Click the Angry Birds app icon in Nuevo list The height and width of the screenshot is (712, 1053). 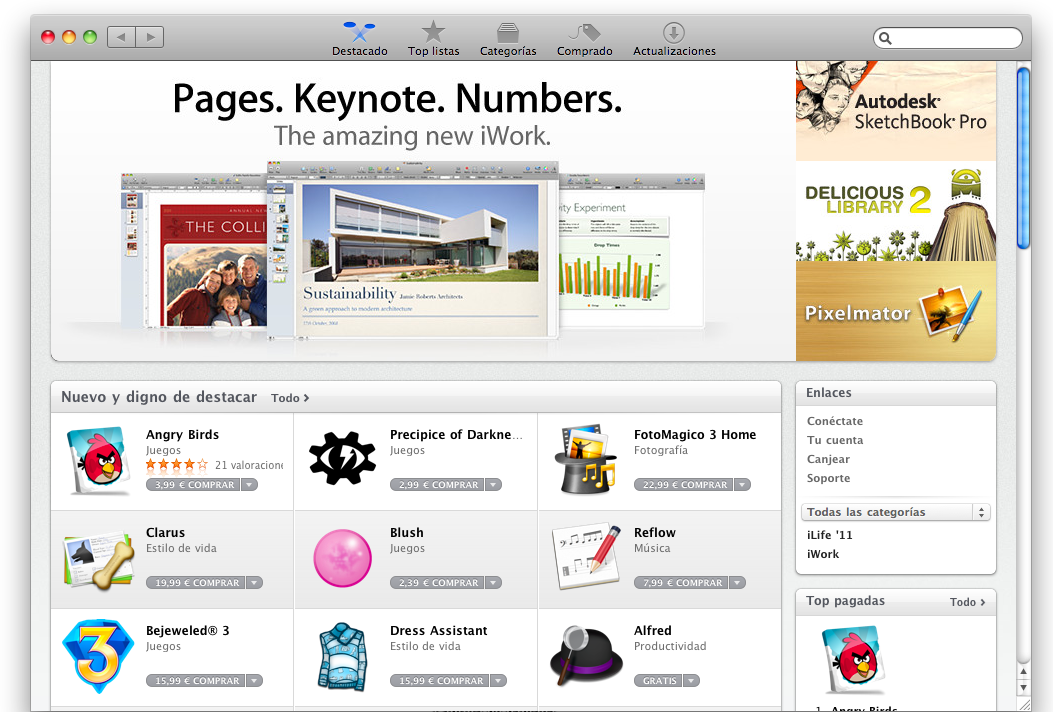coord(99,460)
